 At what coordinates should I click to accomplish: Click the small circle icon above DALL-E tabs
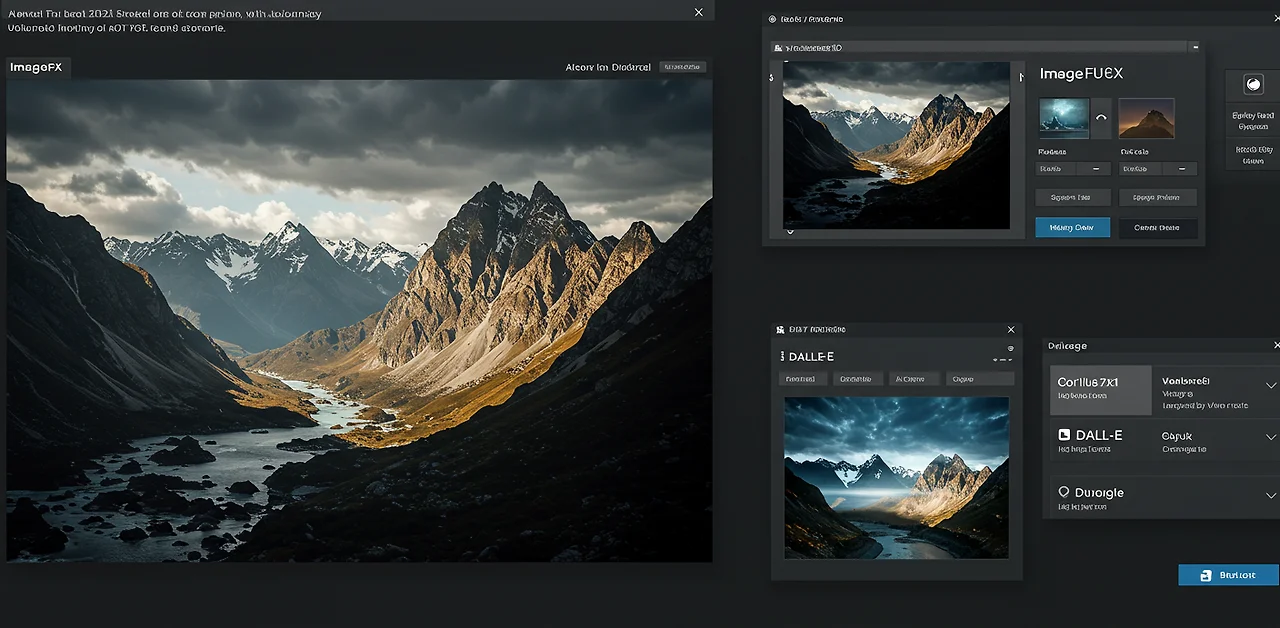(1011, 348)
